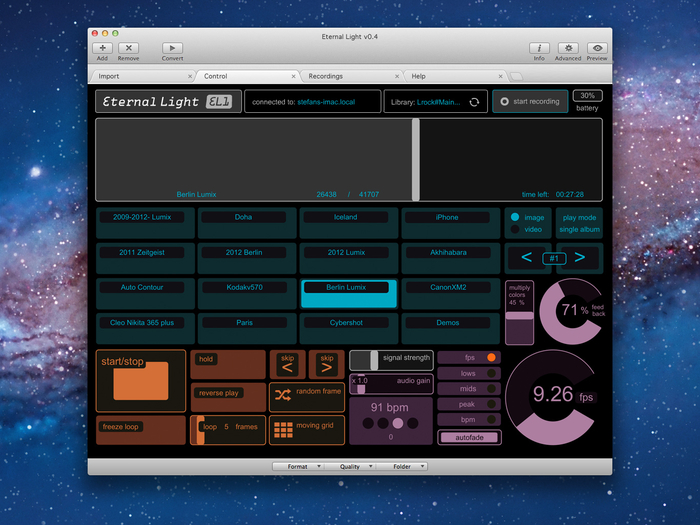Click the #1 page number field
The width and height of the screenshot is (700, 525).
[554, 258]
